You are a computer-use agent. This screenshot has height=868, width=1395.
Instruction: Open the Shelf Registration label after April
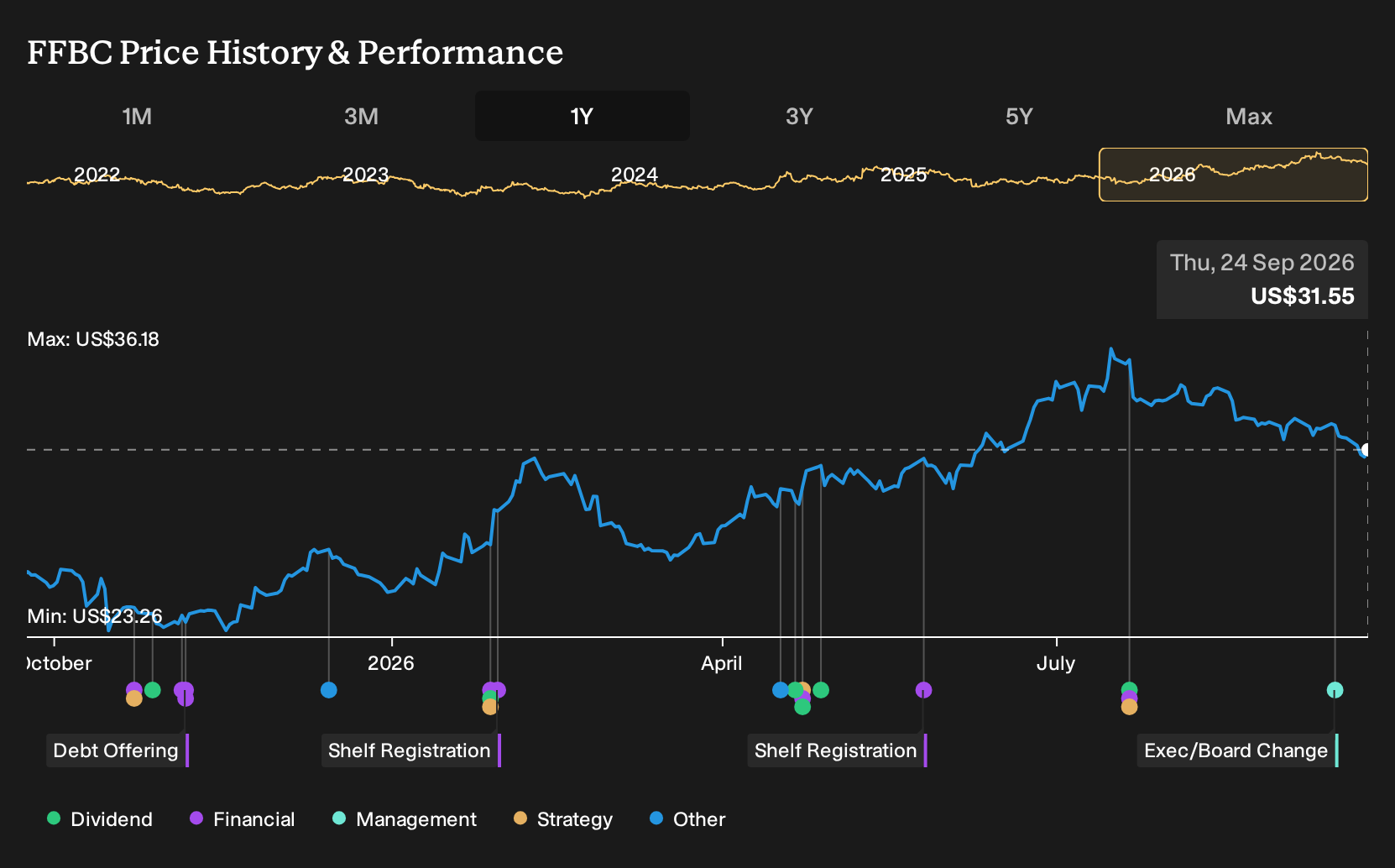pyautogui.click(x=837, y=750)
